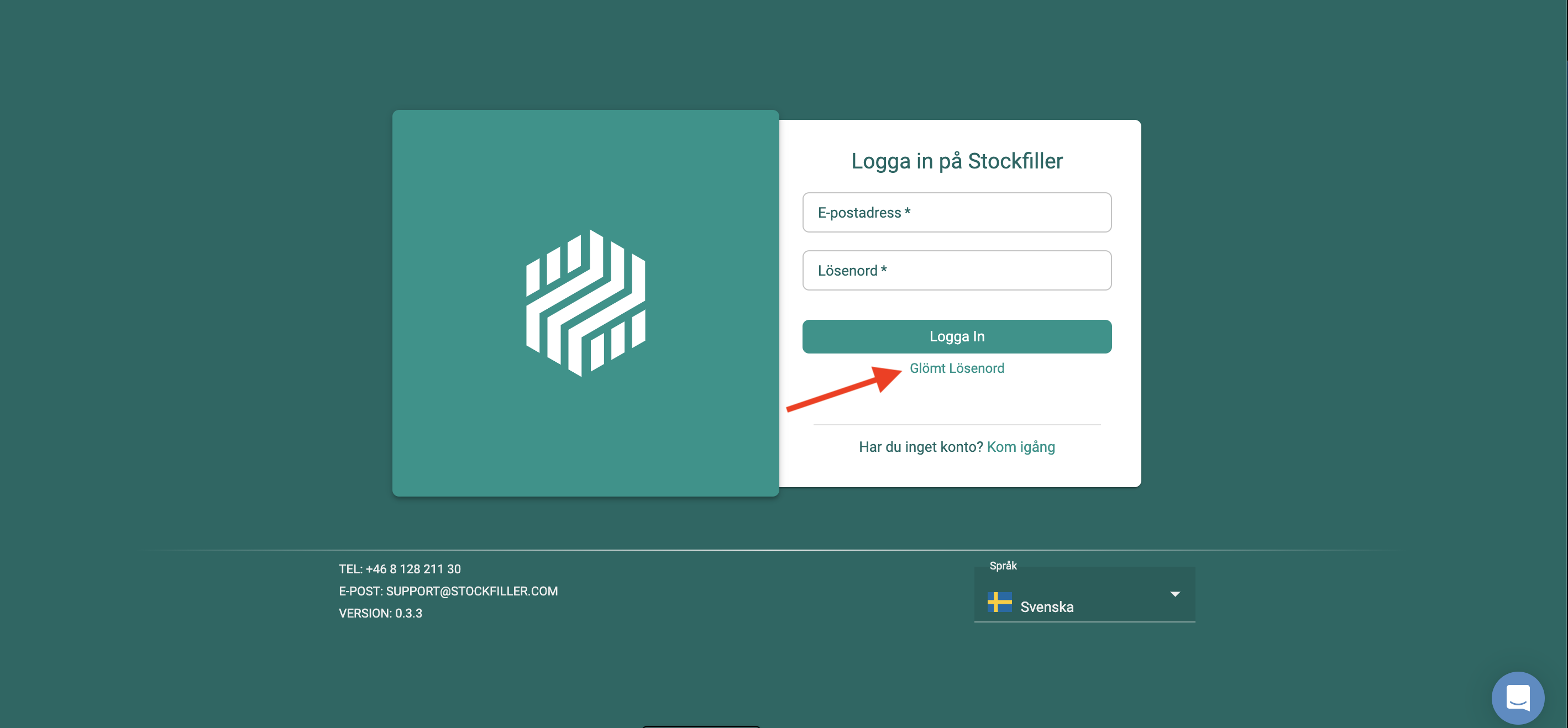This screenshot has height=728, width=1568.
Task: Follow the Kom igång sign-up link
Action: (1021, 446)
